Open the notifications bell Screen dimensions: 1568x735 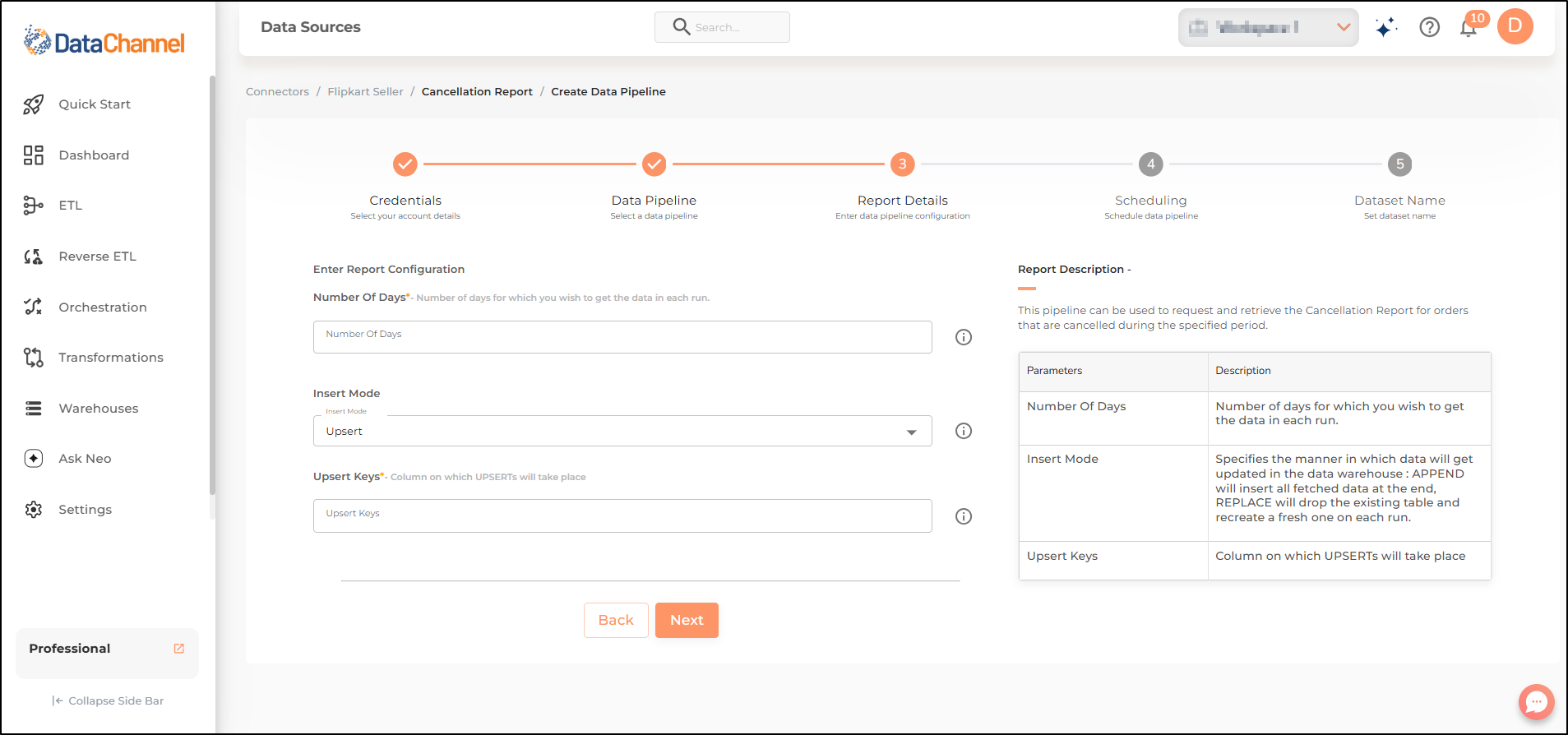point(1469,28)
